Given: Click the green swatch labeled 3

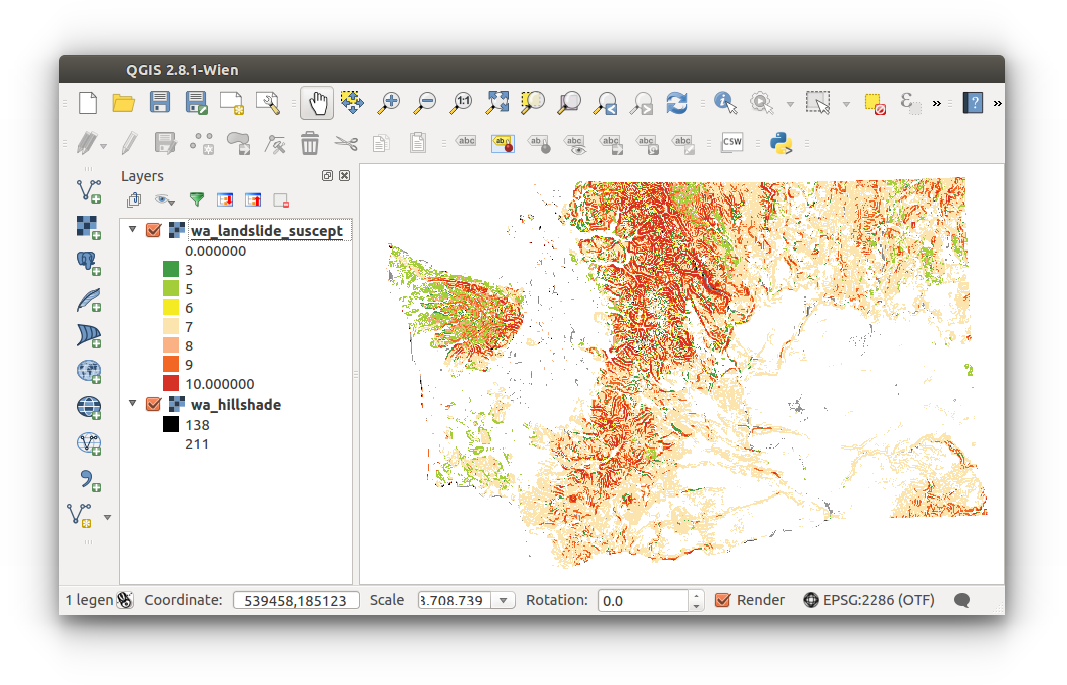Looking at the screenshot, I should tap(170, 269).
